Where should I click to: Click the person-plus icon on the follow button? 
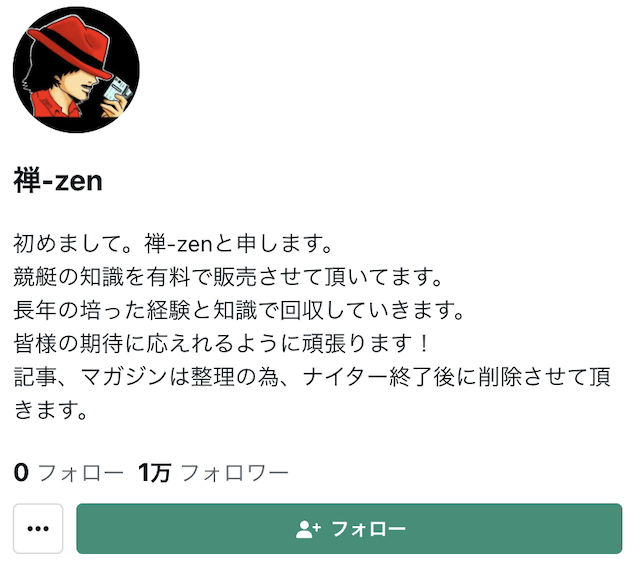[308, 529]
